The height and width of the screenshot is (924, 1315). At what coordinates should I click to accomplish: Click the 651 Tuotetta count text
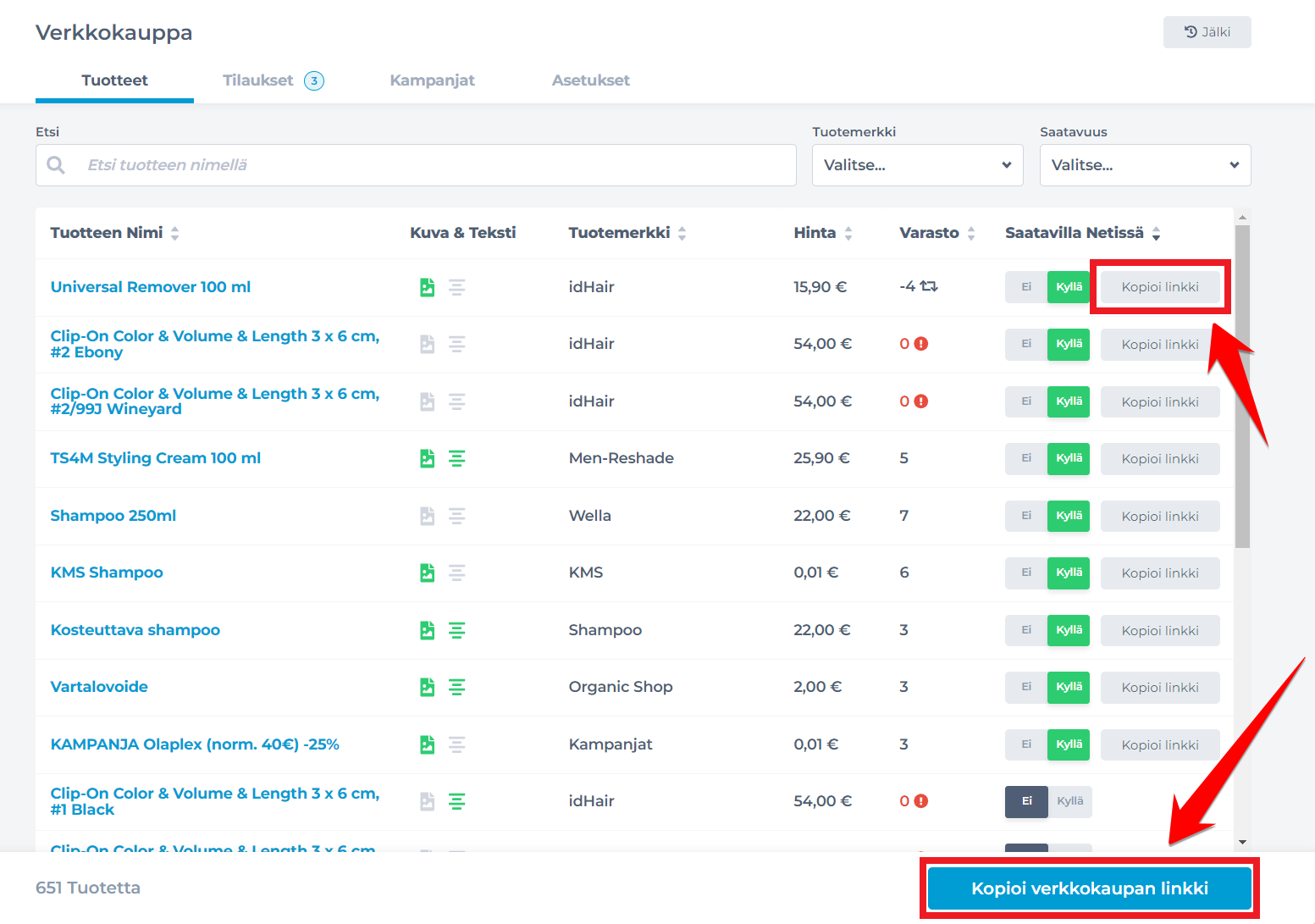pyautogui.click(x=88, y=888)
